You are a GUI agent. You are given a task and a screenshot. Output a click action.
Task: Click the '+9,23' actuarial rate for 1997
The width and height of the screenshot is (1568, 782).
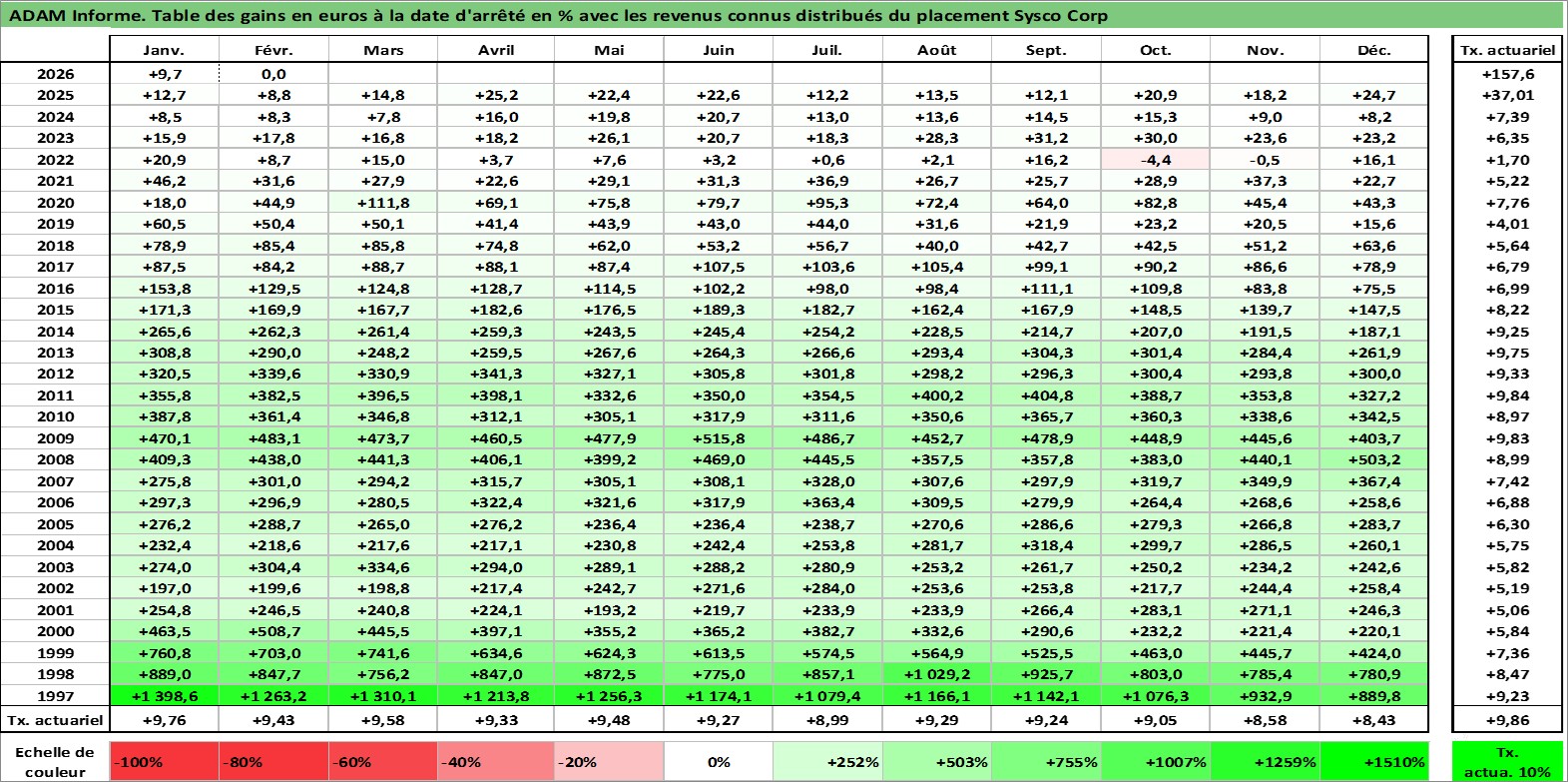point(1507,695)
